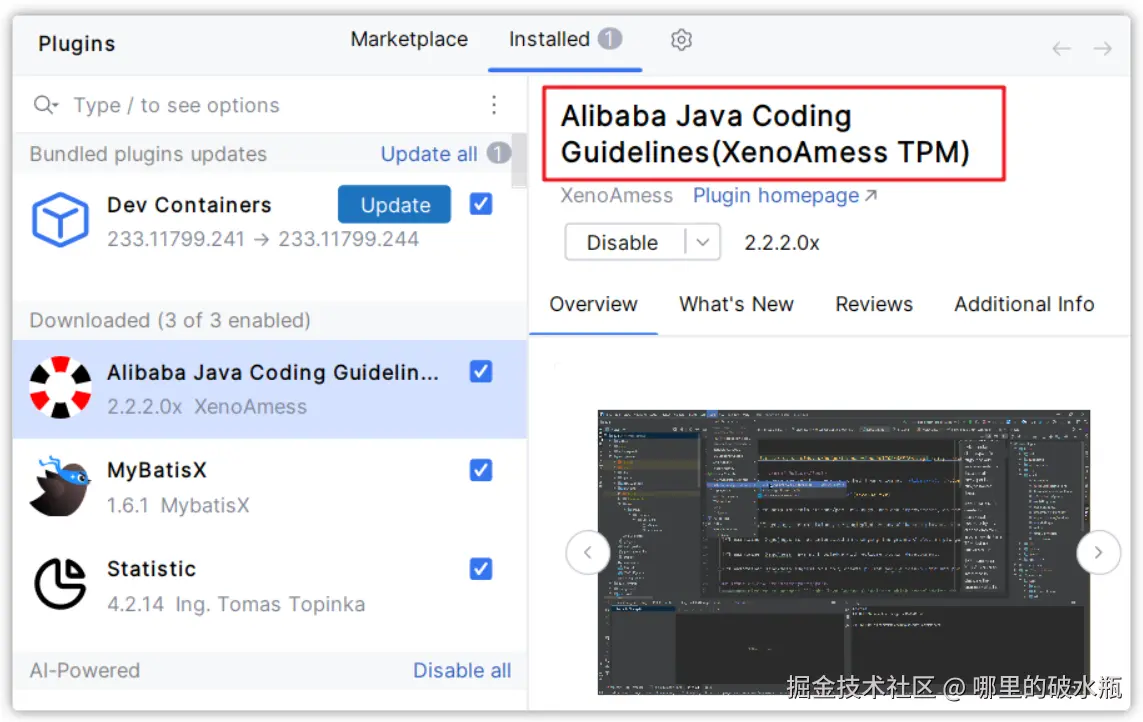Click the Bundled plugins updates header
The image size is (1143, 722).
[148, 155]
